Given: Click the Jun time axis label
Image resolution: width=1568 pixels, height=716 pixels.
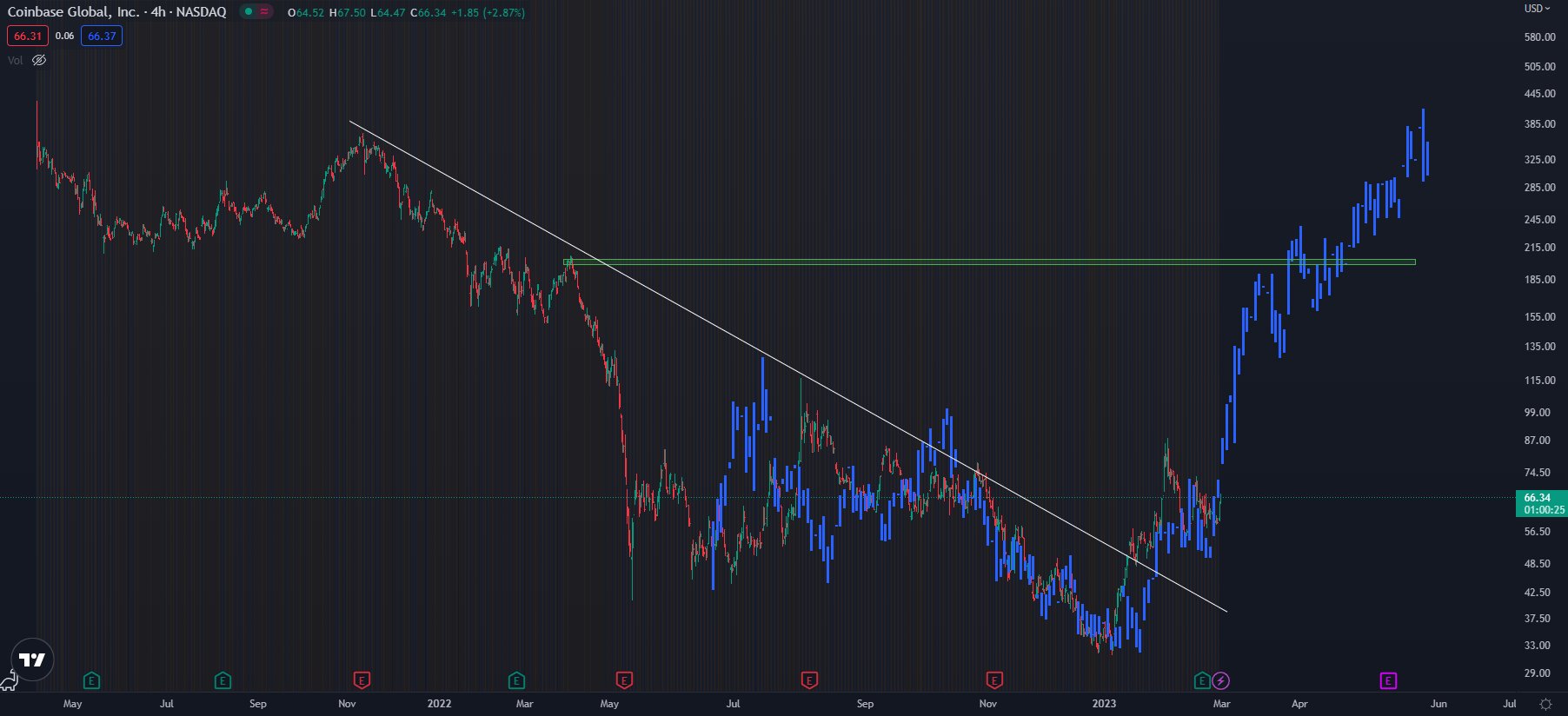Looking at the screenshot, I should coord(1438,704).
